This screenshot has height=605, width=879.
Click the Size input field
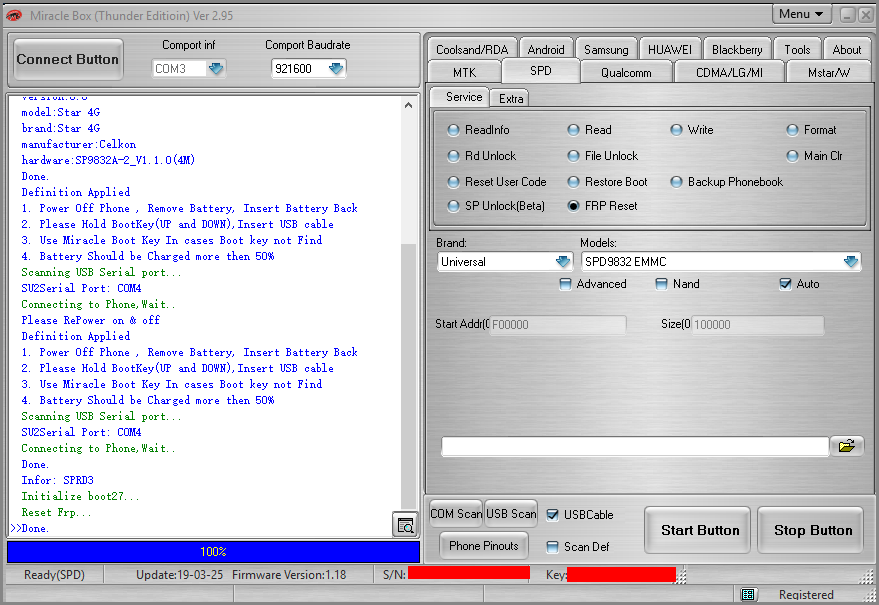pos(757,324)
